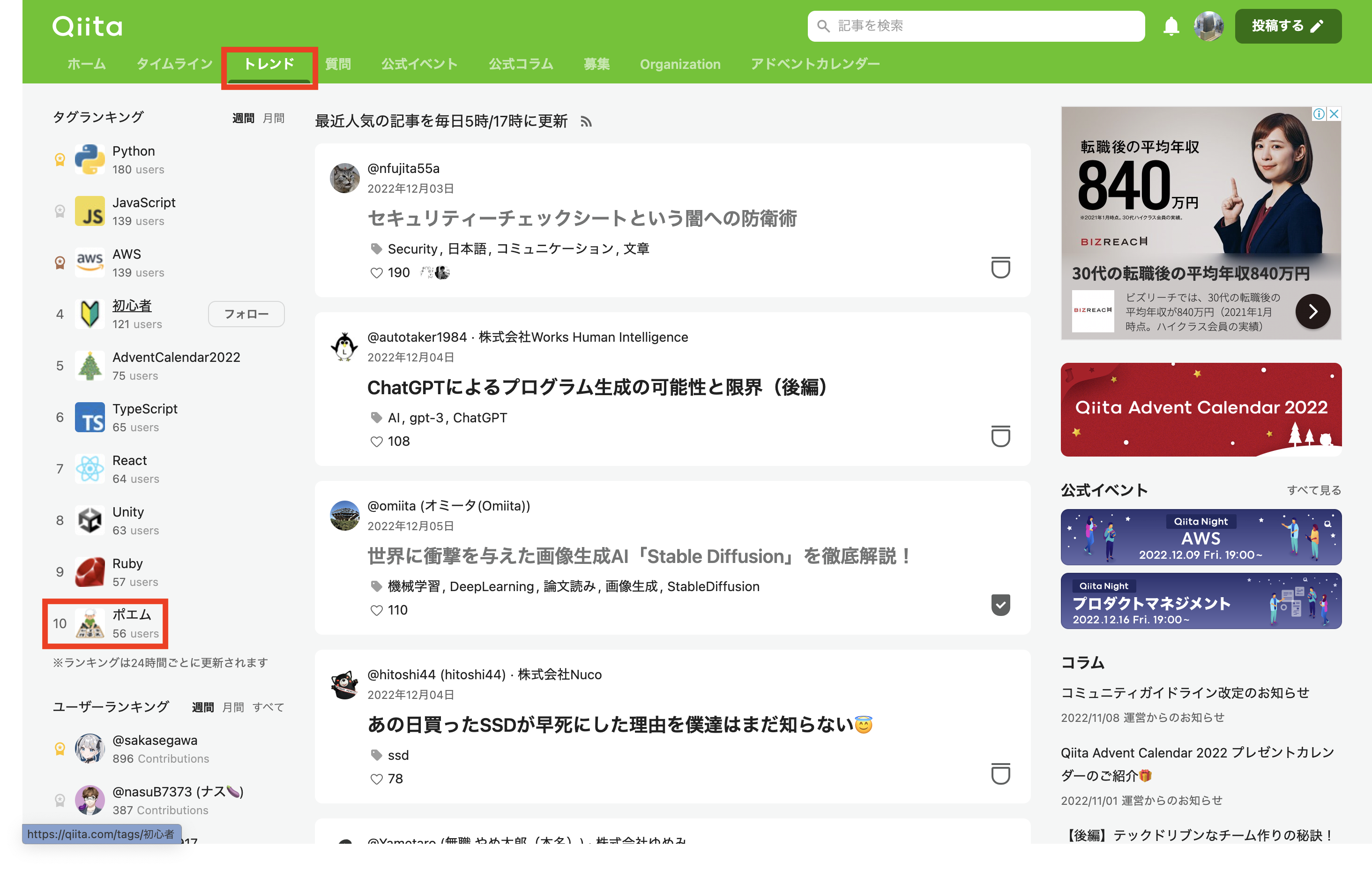Image resolution: width=1372 pixels, height=870 pixels.
Task: Like heart on the SSD article
Action: tap(376, 780)
